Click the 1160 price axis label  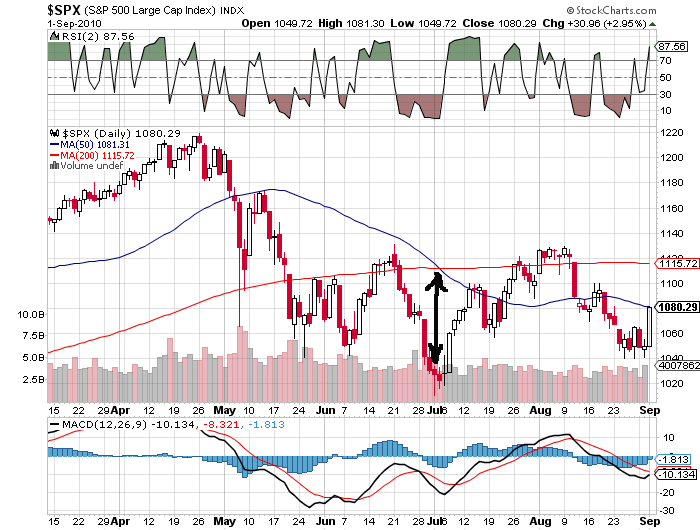coord(671,208)
